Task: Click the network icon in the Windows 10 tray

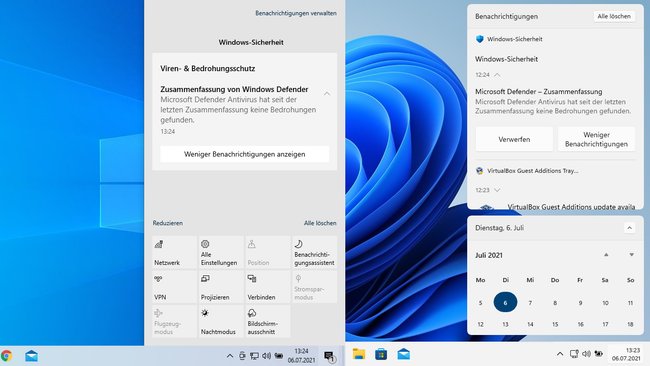Action: coord(255,356)
